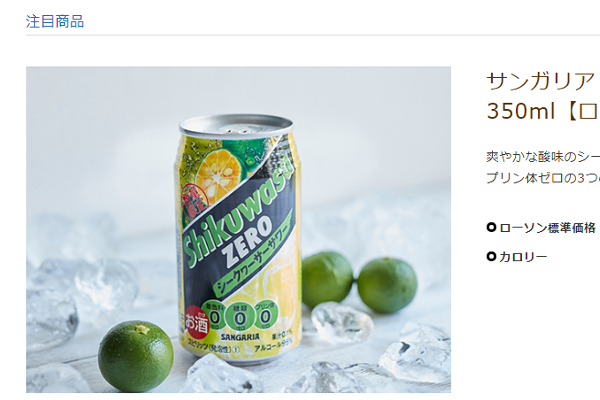Screen dimensions: 600x400
Task: Select the 350ml title line
Action: click(x=543, y=111)
